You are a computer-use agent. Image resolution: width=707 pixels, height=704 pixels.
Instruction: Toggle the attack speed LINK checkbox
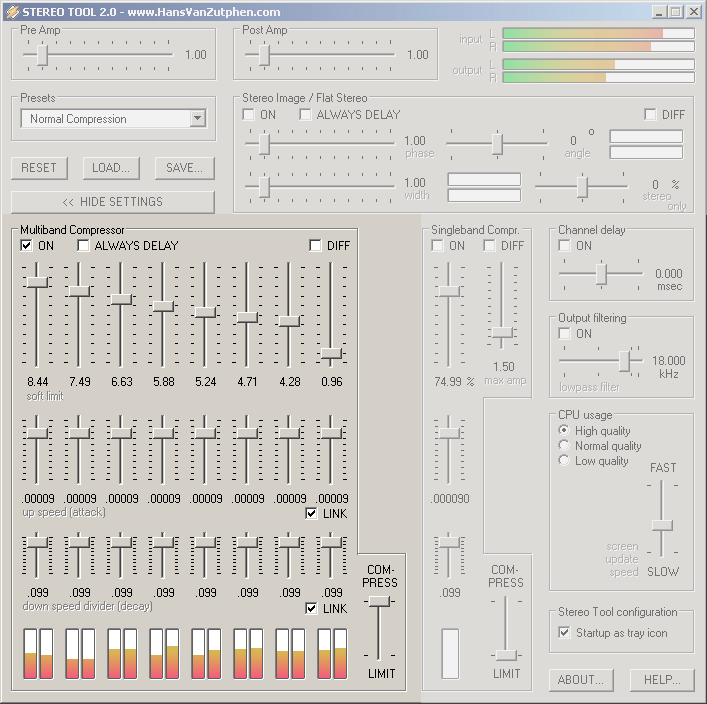311,513
